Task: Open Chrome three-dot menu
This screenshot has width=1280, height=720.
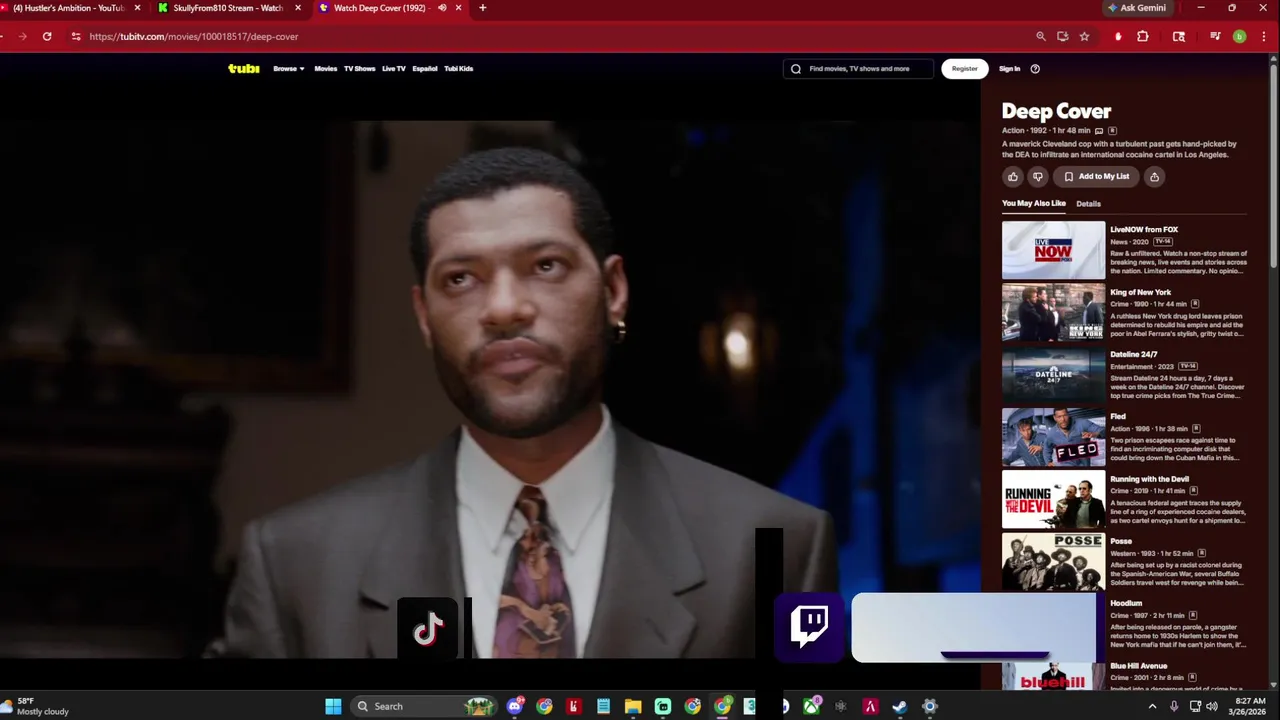Action: 1264,36
